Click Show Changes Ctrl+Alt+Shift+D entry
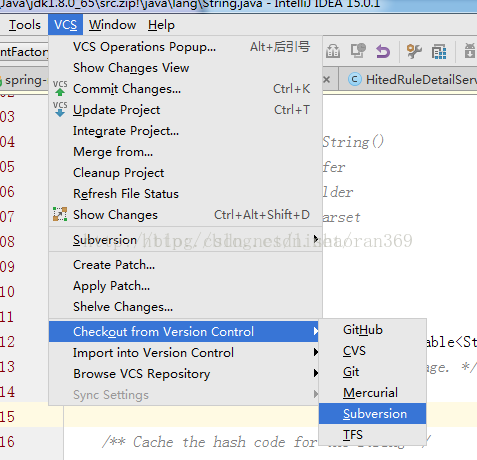 (x=185, y=215)
